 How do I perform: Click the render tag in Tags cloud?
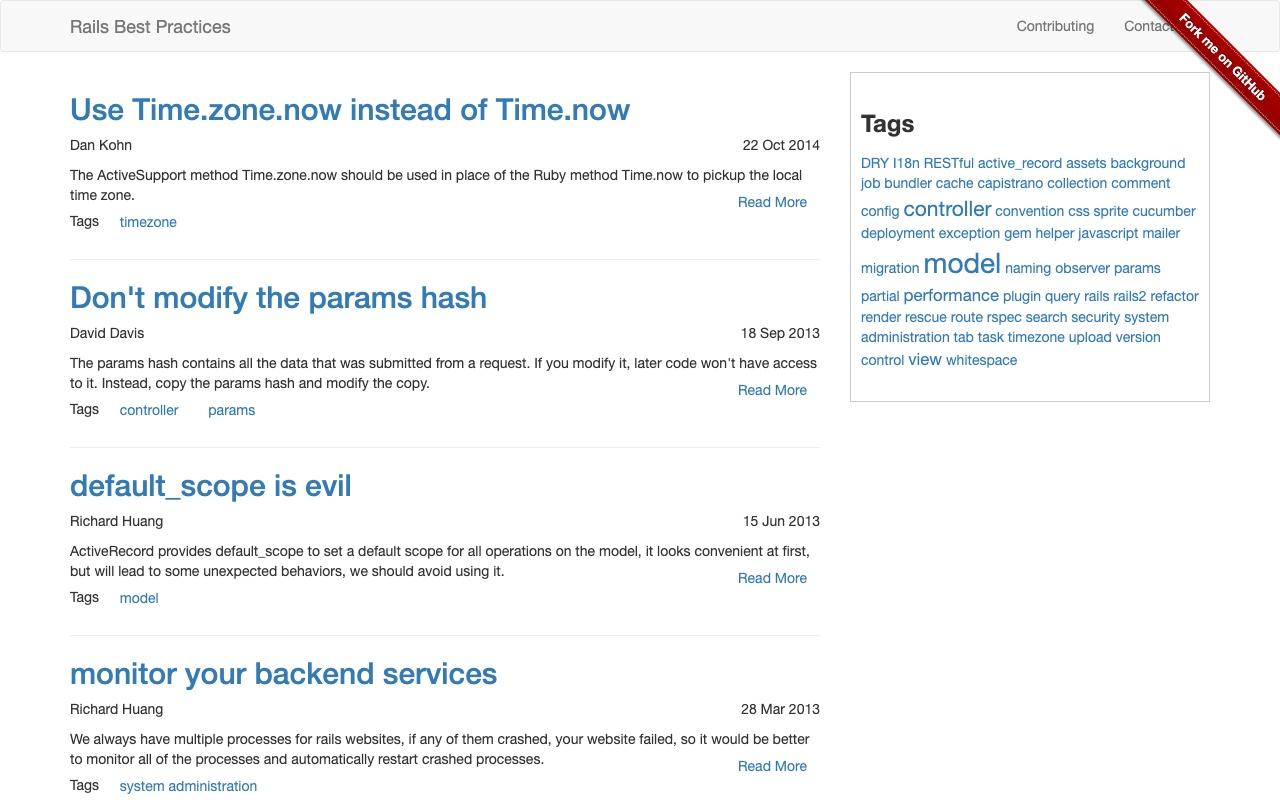(x=881, y=317)
